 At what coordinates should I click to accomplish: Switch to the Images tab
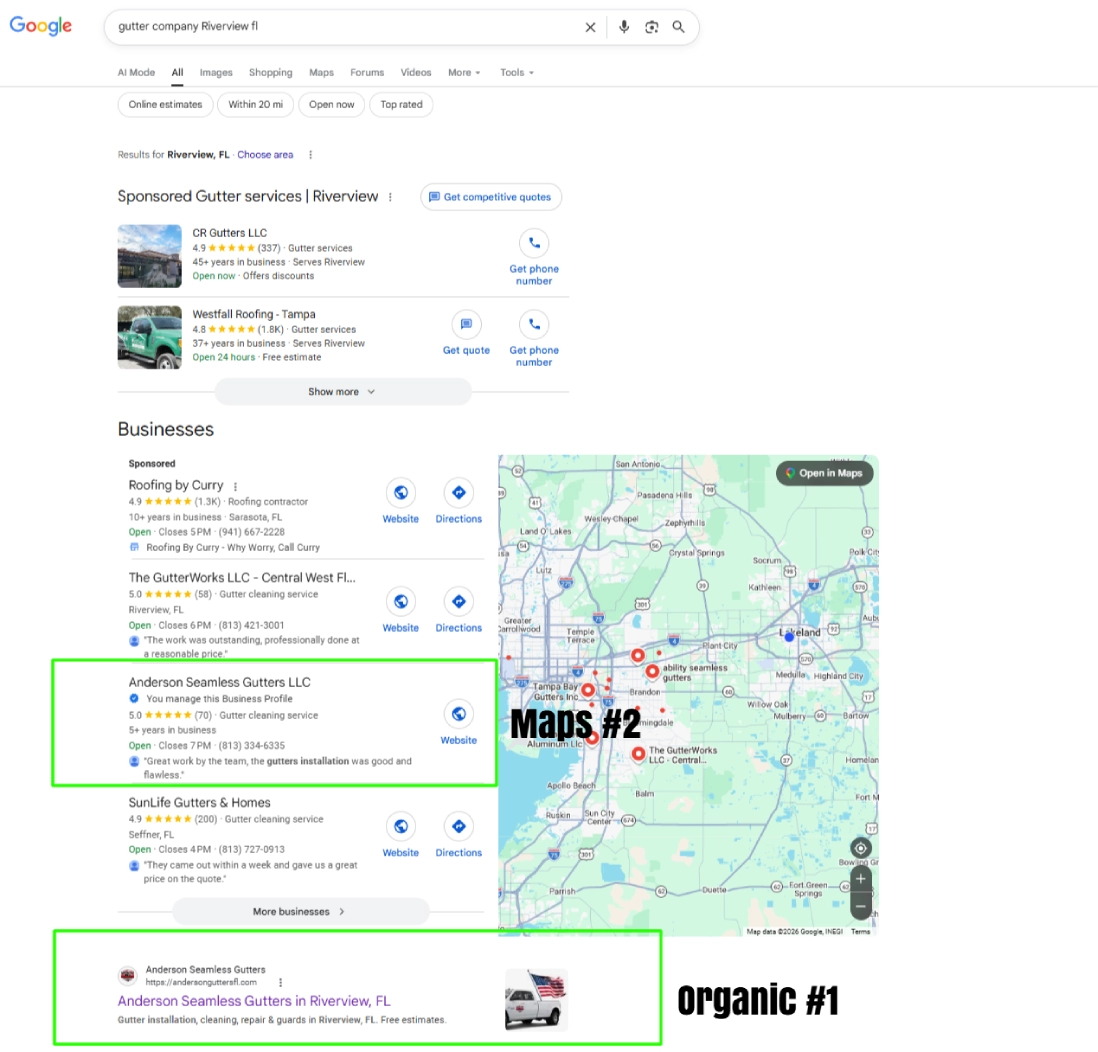pyautogui.click(x=216, y=72)
